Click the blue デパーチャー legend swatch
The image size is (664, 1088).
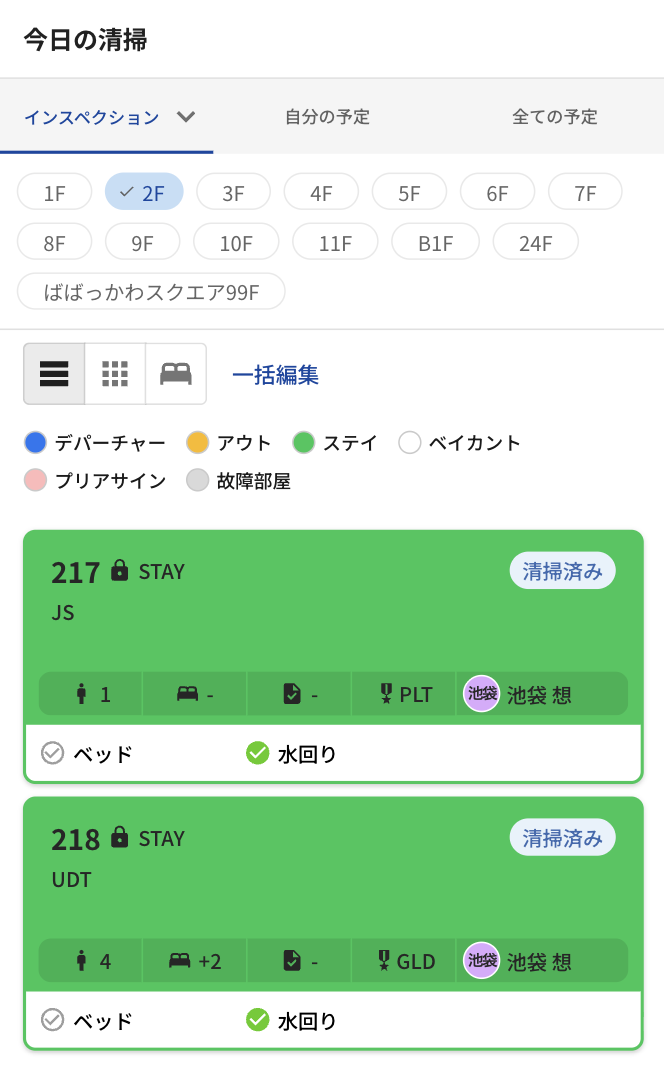(35, 442)
